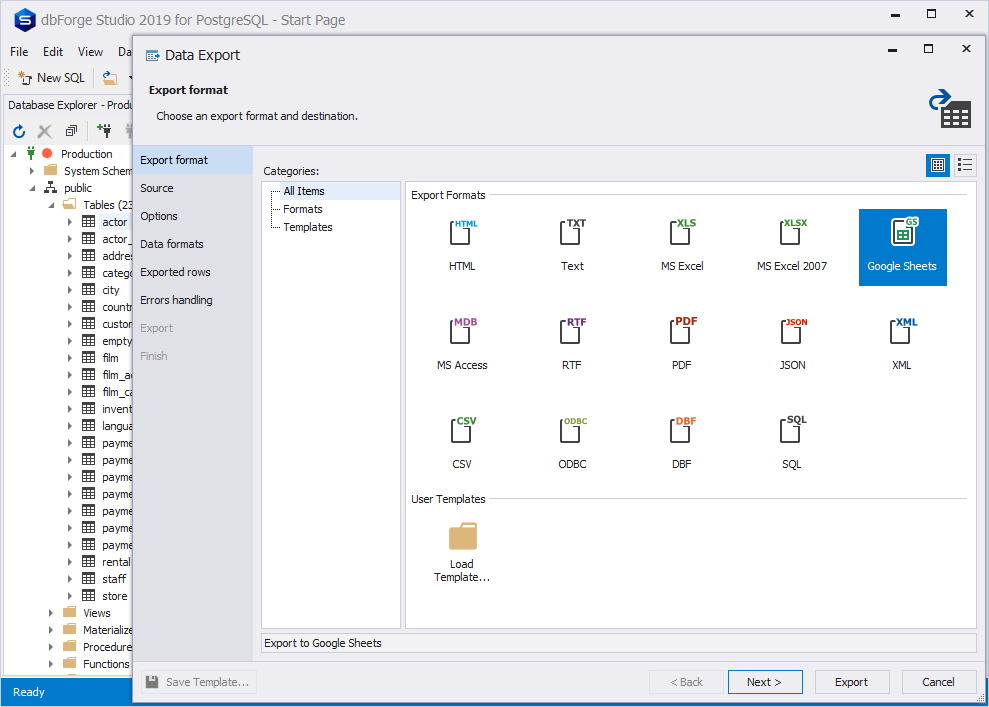Click the Export button
Image resolution: width=989 pixels, height=707 pixels.
pos(851,682)
